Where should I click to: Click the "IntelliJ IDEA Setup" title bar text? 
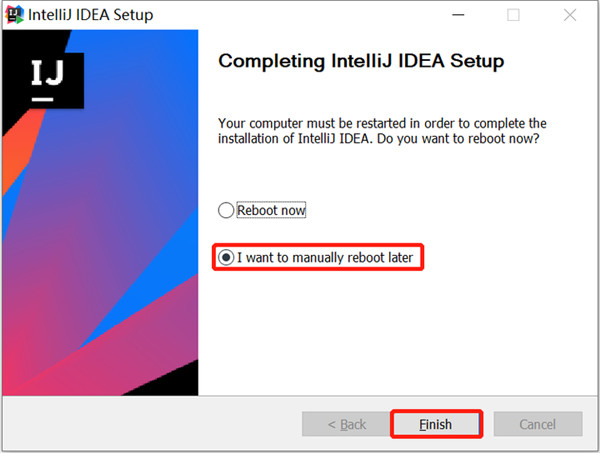93,15
